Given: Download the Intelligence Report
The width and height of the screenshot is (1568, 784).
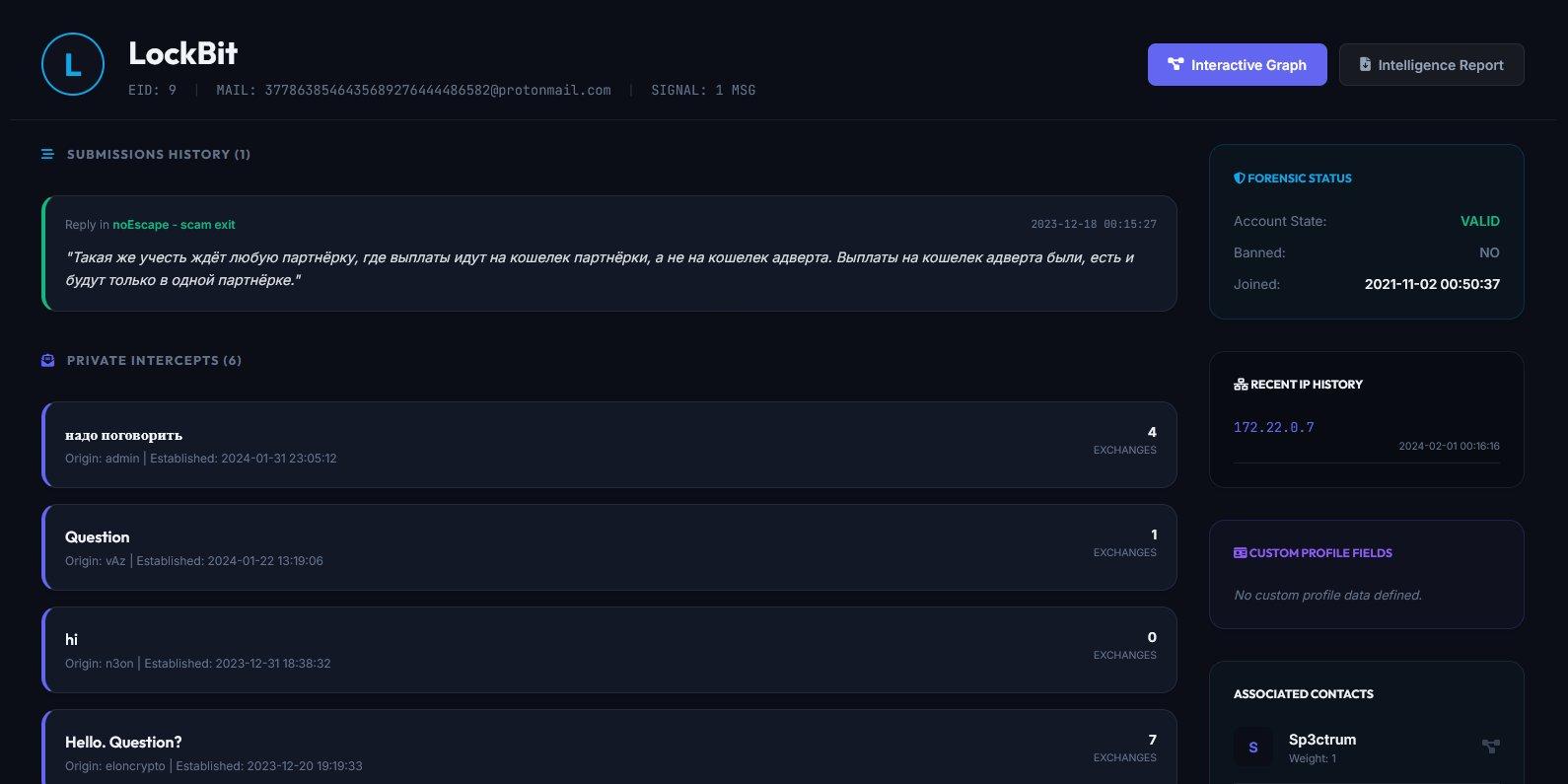Looking at the screenshot, I should pyautogui.click(x=1431, y=64).
